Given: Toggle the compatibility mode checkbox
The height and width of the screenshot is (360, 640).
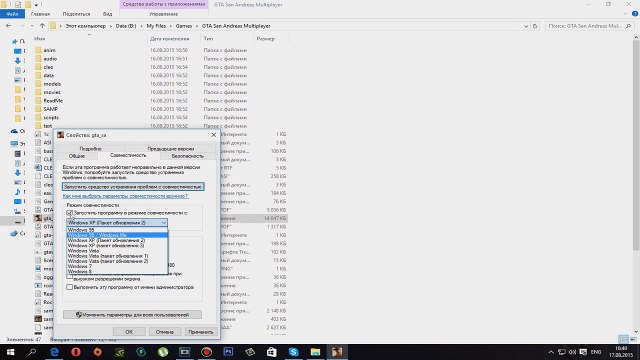Looking at the screenshot, I should (69, 213).
